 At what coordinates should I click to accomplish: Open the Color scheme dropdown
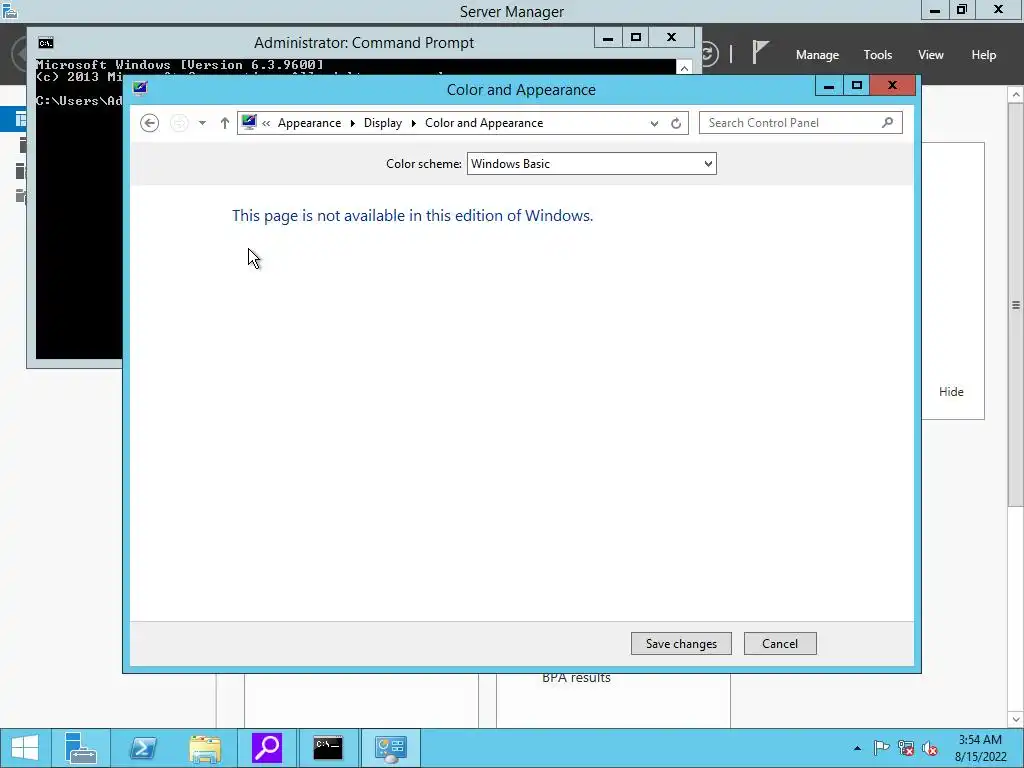click(x=592, y=164)
